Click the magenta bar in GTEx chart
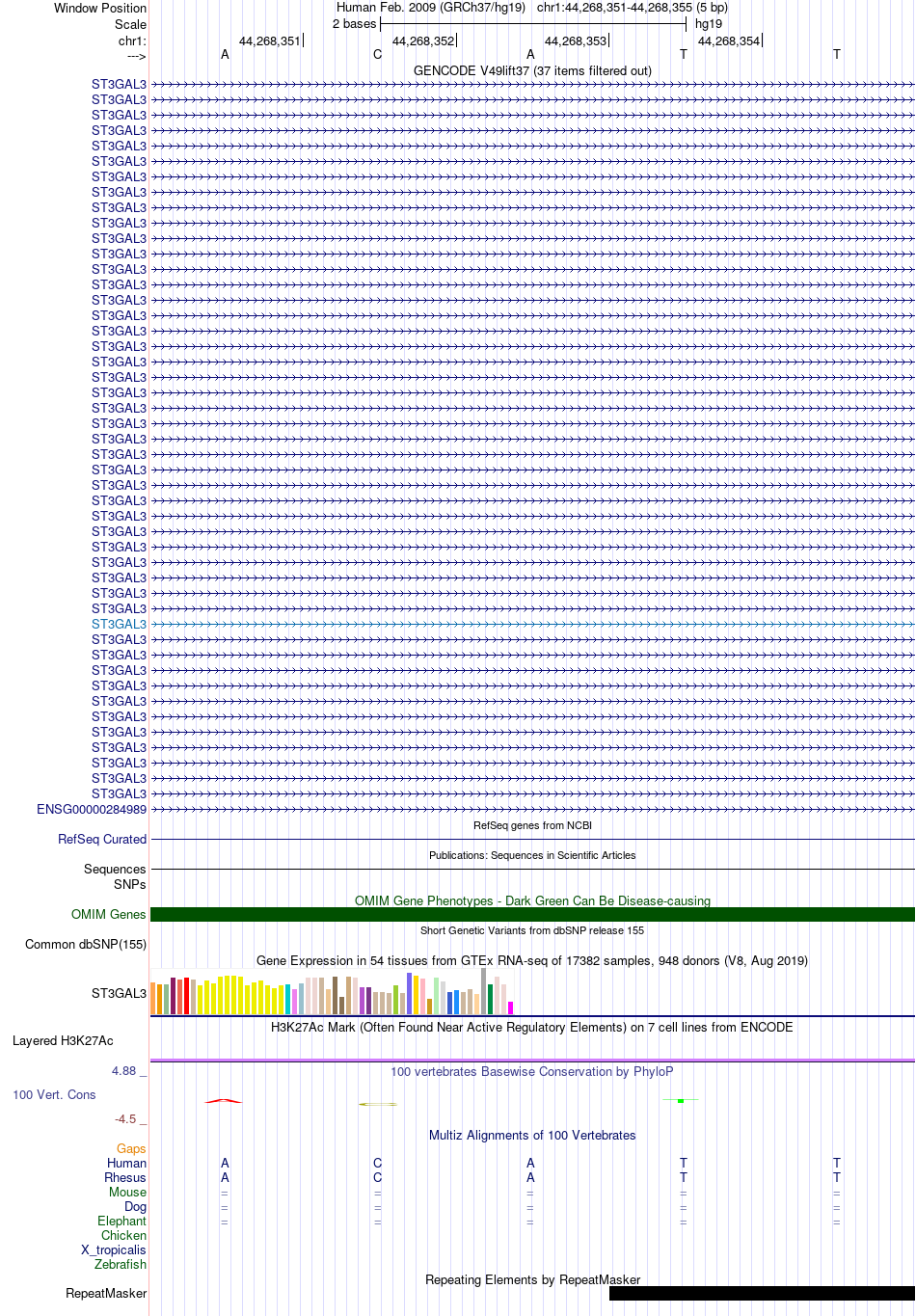Screen dimensions: 916x1316 (511, 1007)
